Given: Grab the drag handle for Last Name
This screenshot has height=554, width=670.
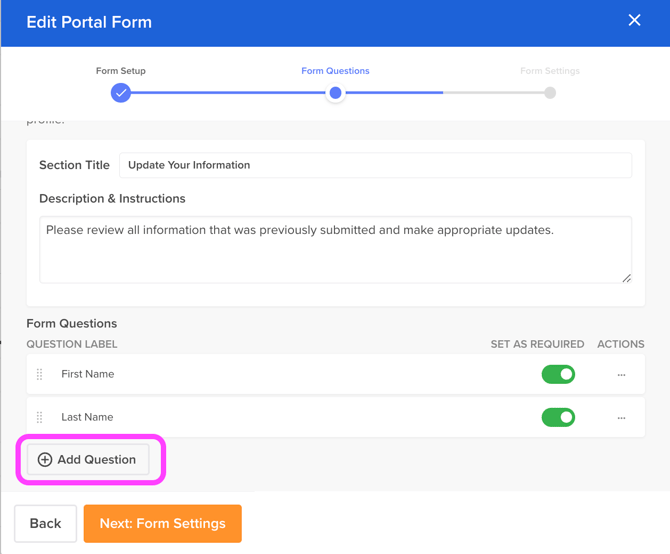Looking at the screenshot, I should tap(40, 417).
